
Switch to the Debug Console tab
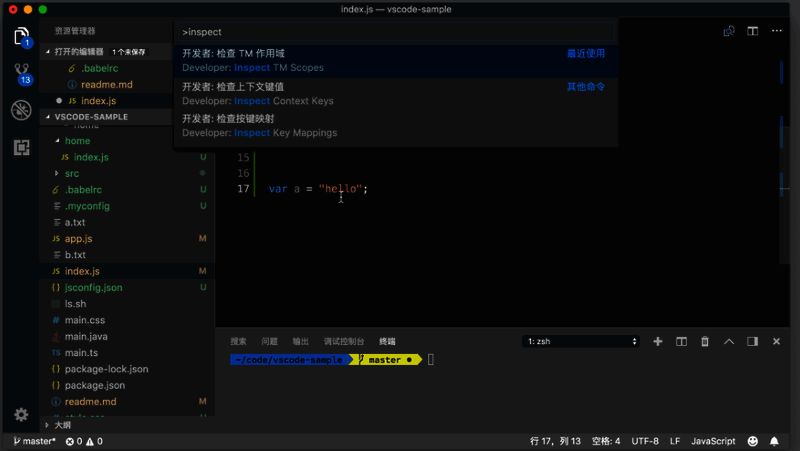coord(343,341)
